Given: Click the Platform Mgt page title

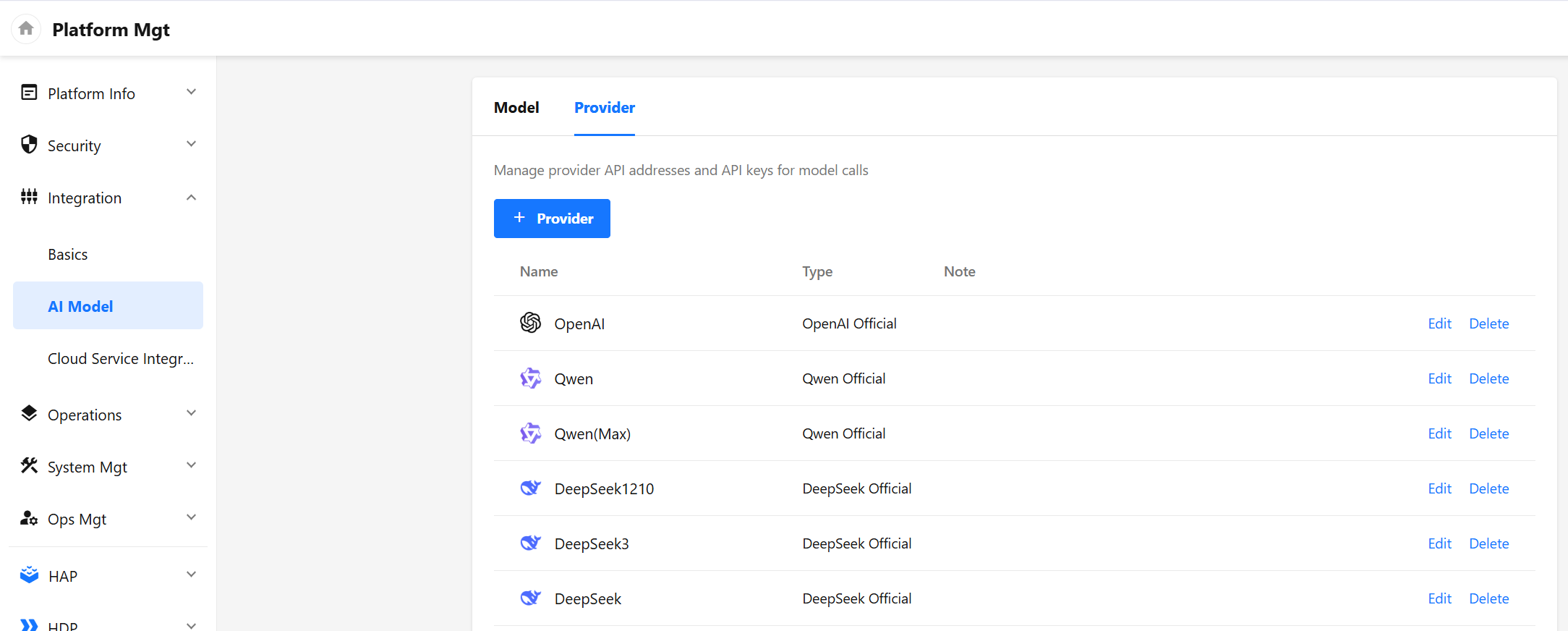Looking at the screenshot, I should coord(111,30).
